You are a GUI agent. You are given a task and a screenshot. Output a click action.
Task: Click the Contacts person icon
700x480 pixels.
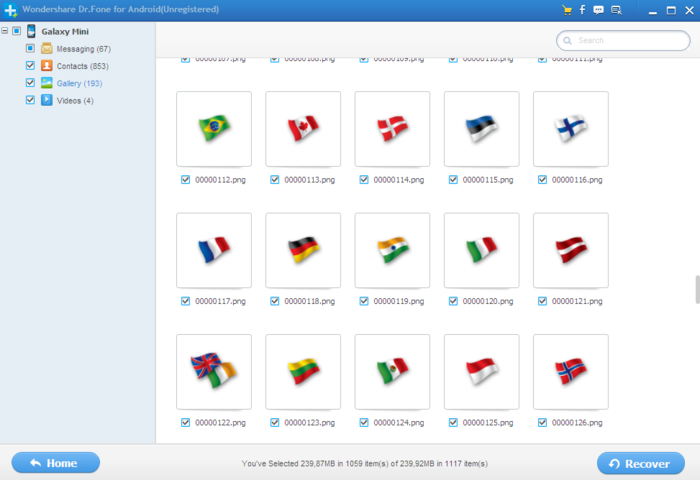click(x=47, y=66)
